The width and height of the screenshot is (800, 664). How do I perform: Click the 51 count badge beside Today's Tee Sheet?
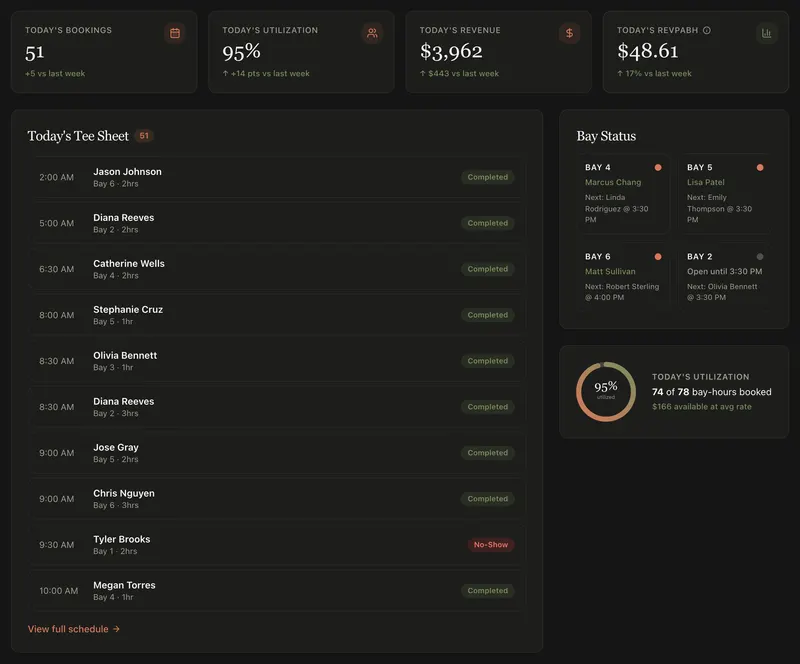tap(144, 136)
